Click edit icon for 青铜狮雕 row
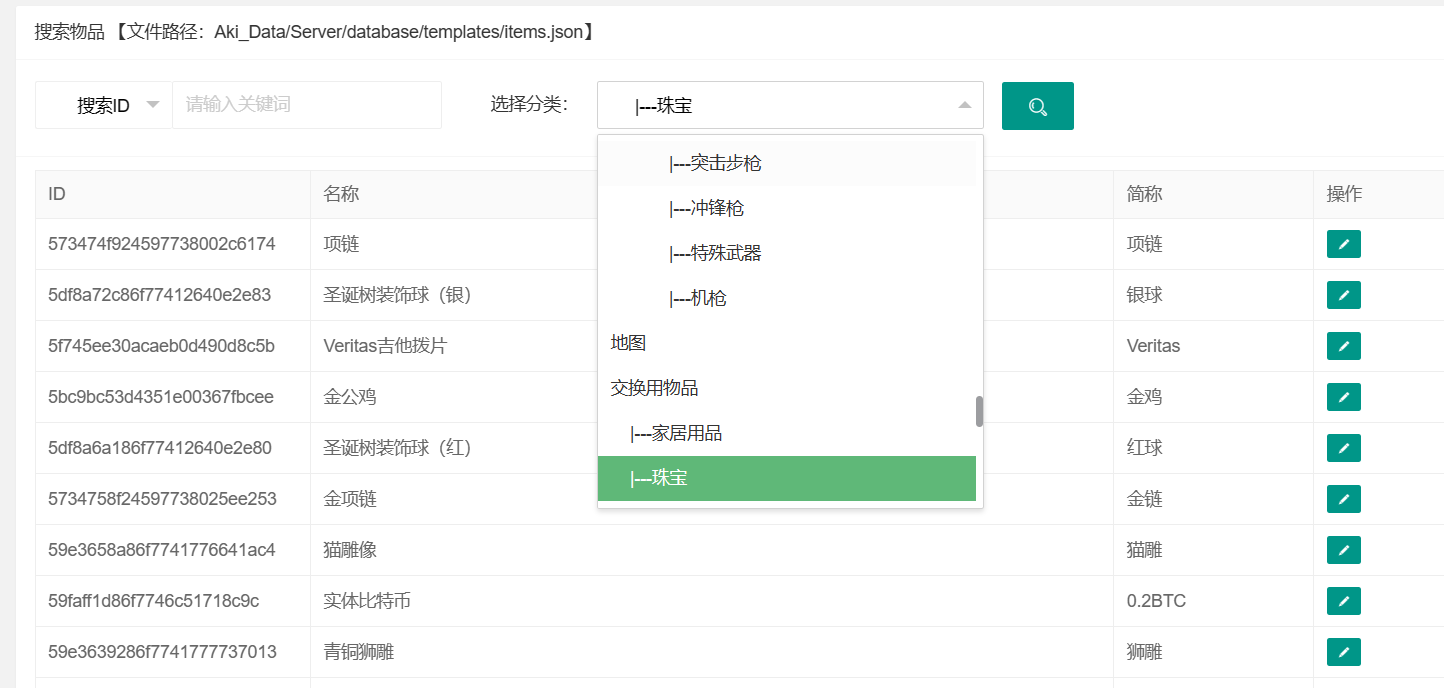Screen dimensions: 1444x688 (x=1343, y=652)
